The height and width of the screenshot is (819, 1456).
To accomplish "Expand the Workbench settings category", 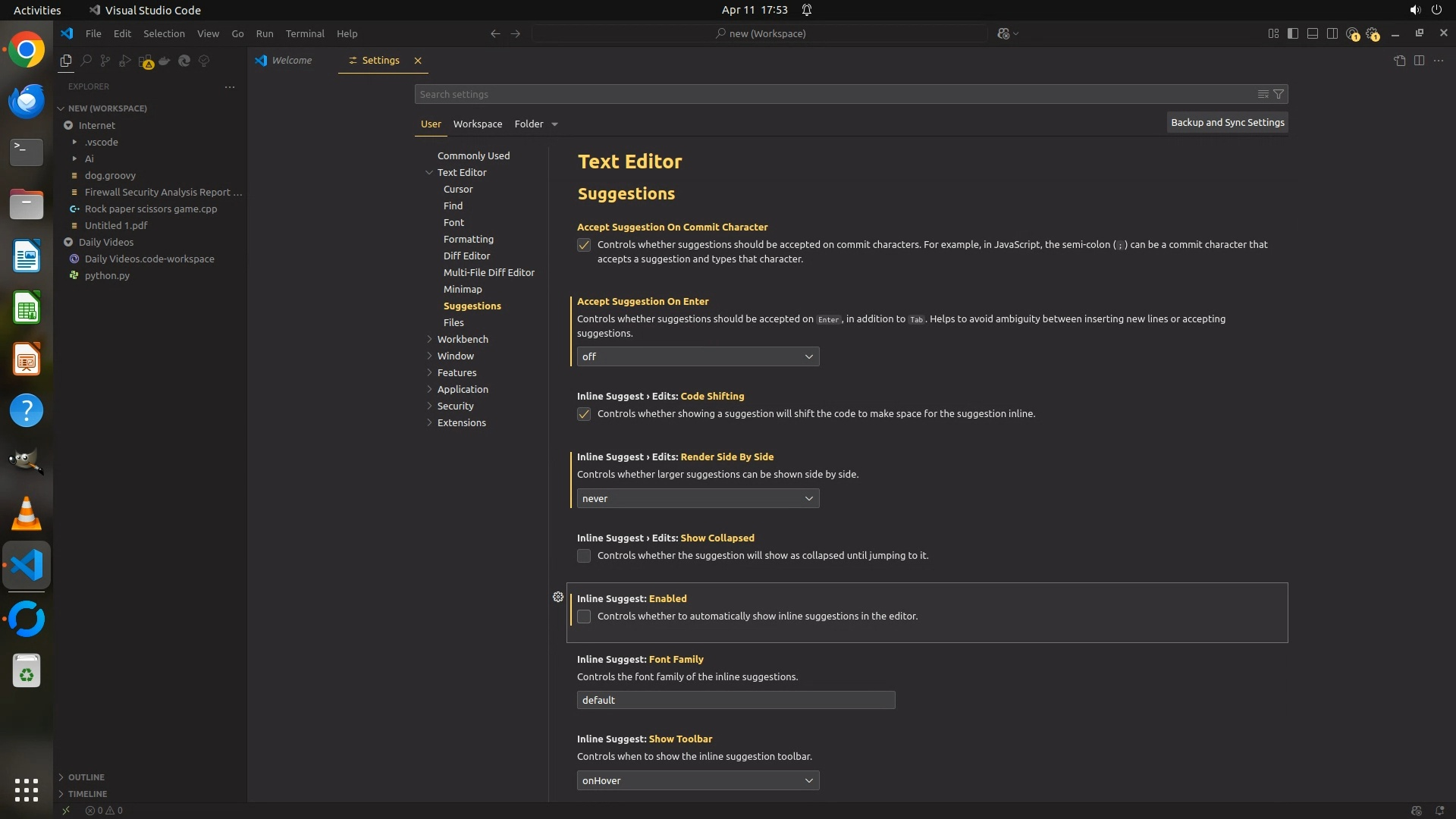I will click(x=463, y=339).
